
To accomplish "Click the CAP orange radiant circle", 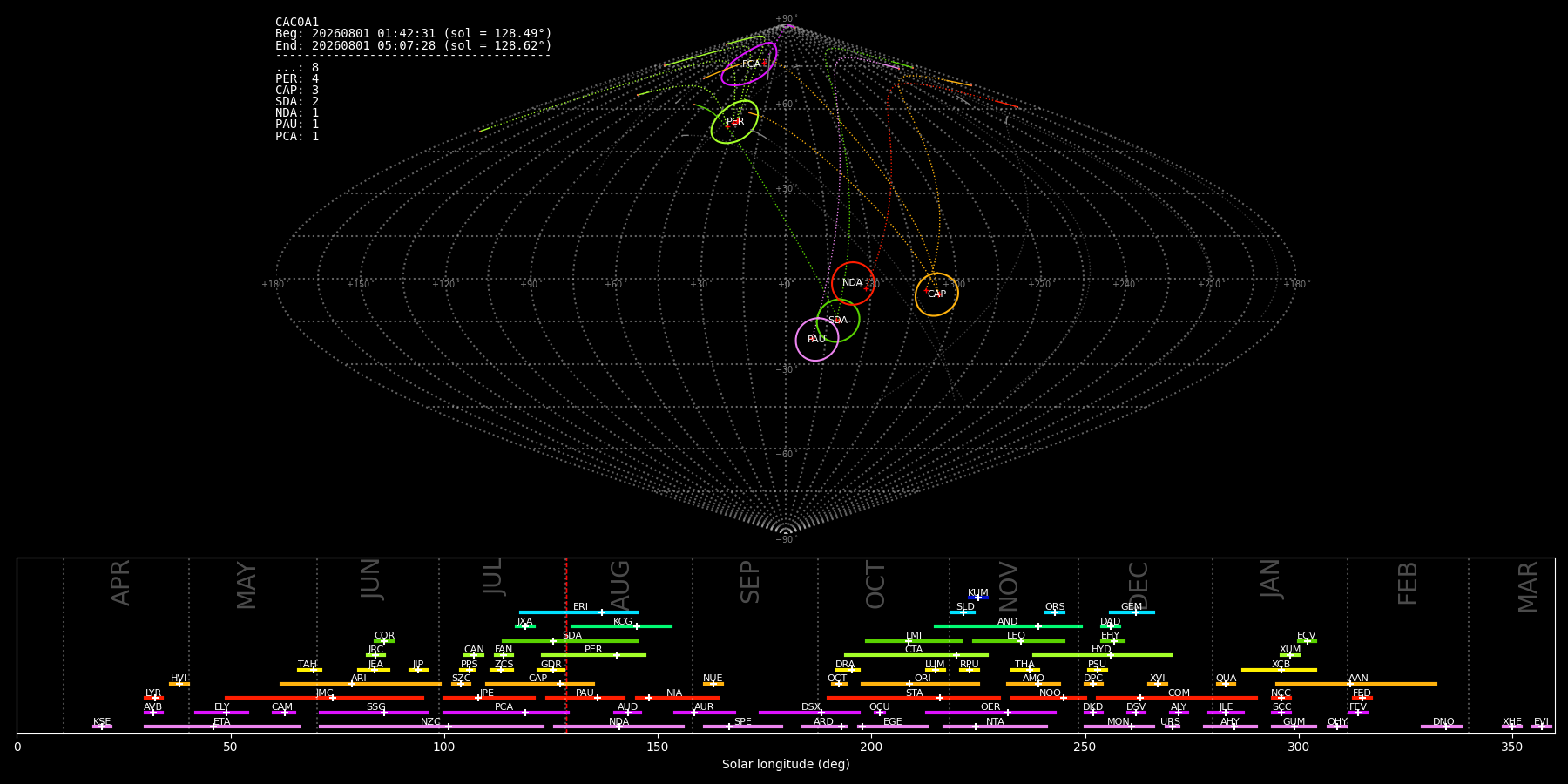I will [936, 294].
